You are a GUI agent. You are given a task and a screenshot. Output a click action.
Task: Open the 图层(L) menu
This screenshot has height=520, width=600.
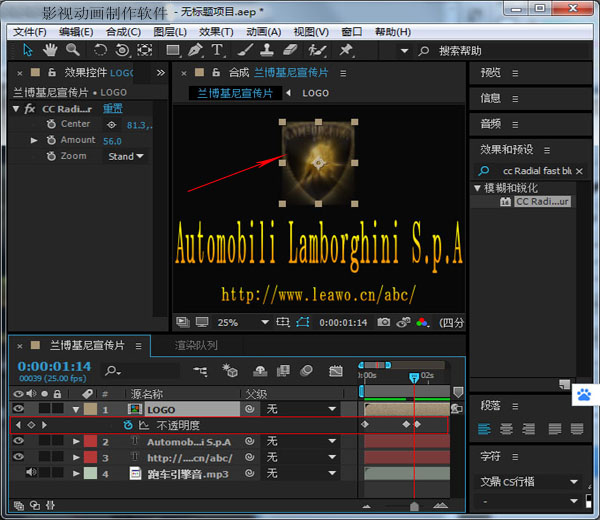point(170,32)
